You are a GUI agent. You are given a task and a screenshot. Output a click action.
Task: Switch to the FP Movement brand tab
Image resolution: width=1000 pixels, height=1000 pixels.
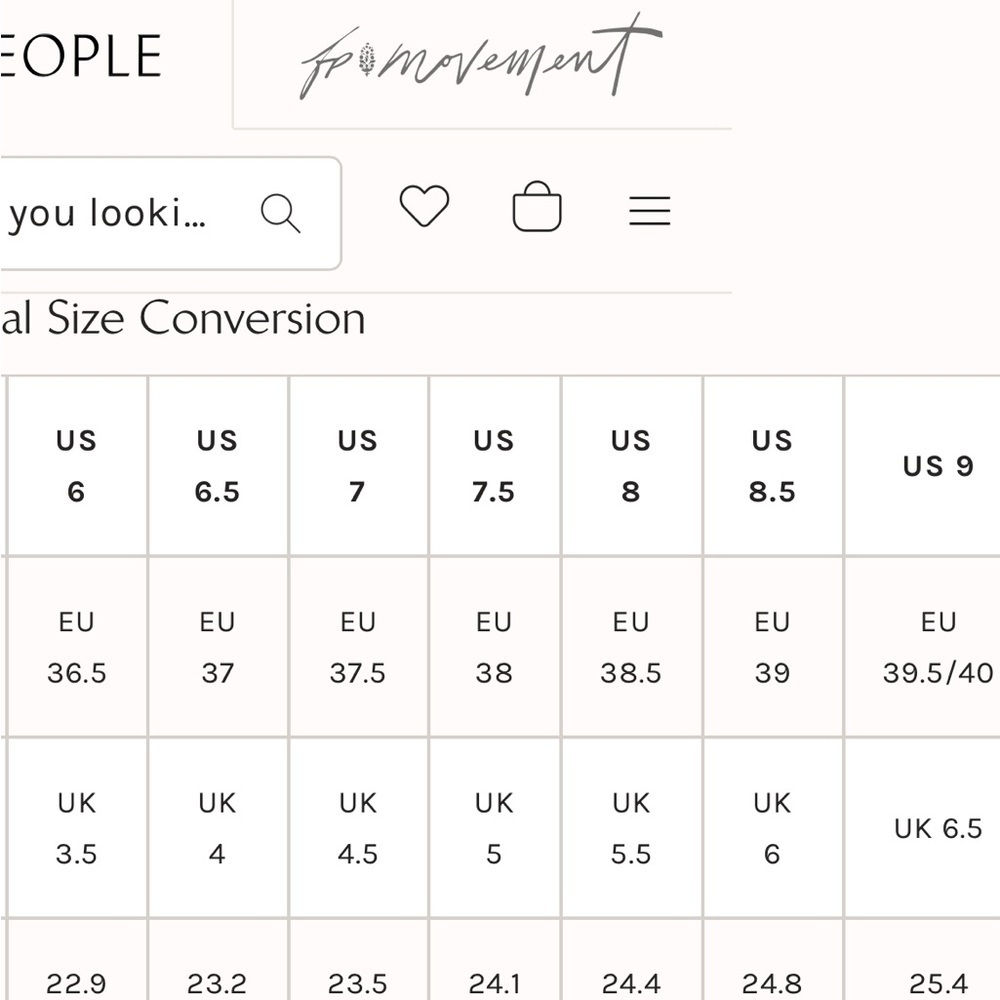482,64
